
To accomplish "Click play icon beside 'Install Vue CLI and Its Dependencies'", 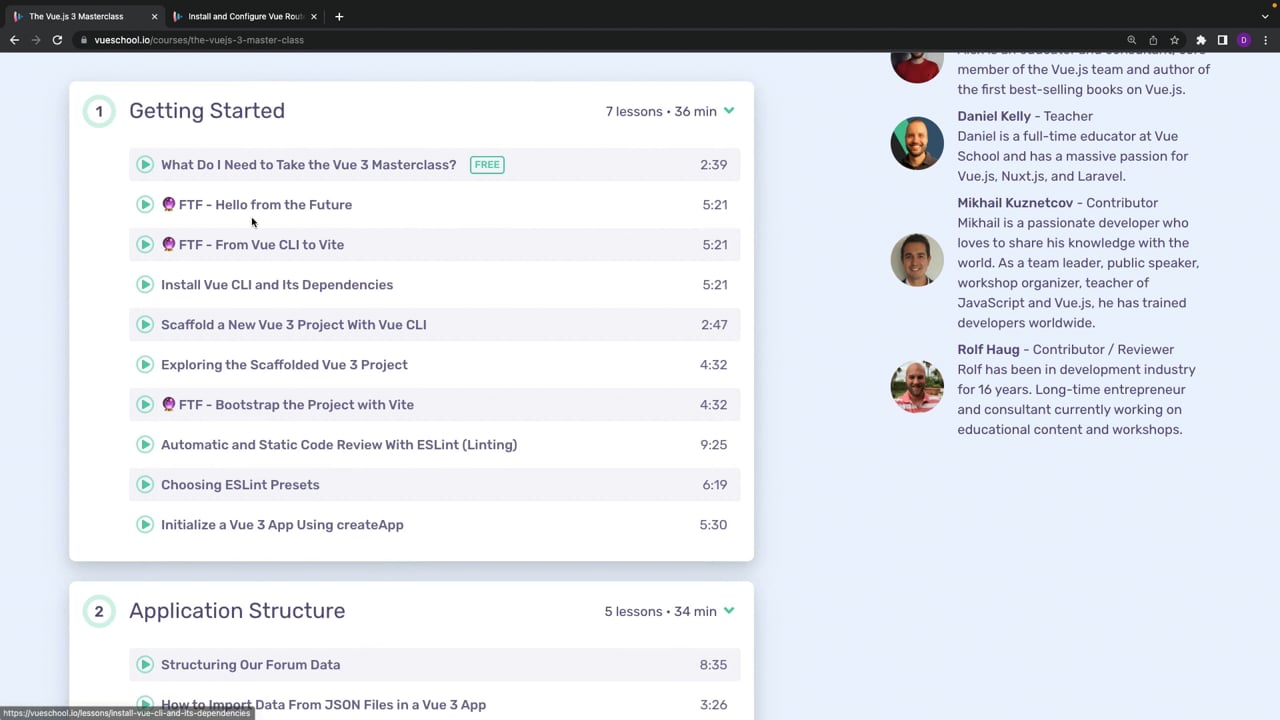I will [x=145, y=285].
